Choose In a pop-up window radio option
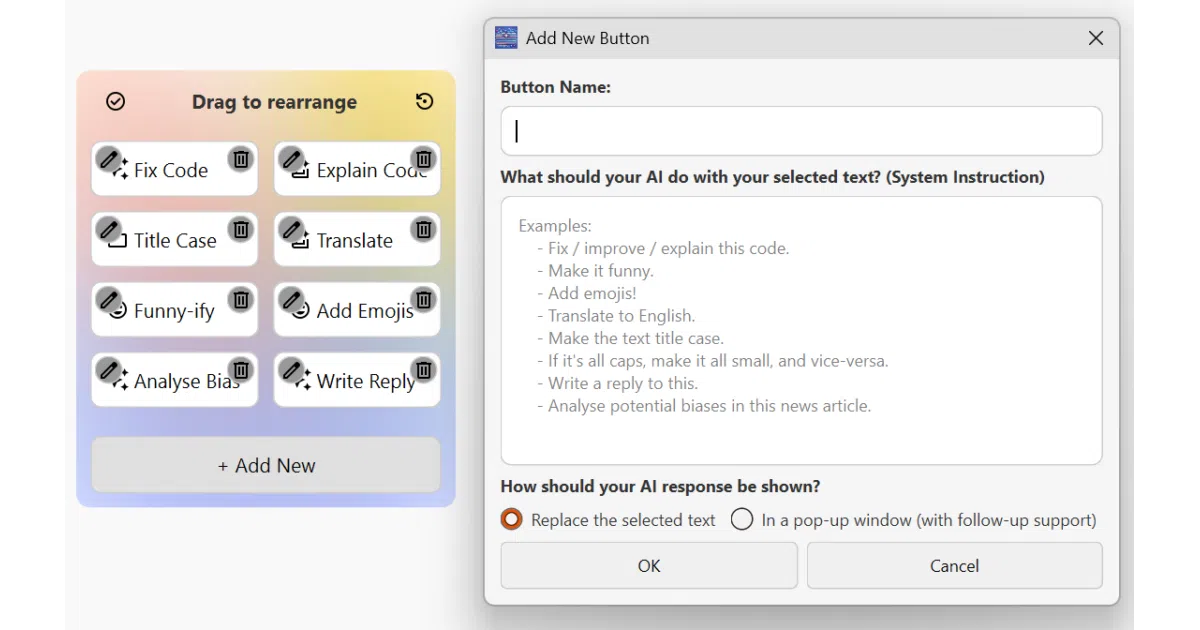Viewport: 1200px width, 630px height. pyautogui.click(x=741, y=520)
